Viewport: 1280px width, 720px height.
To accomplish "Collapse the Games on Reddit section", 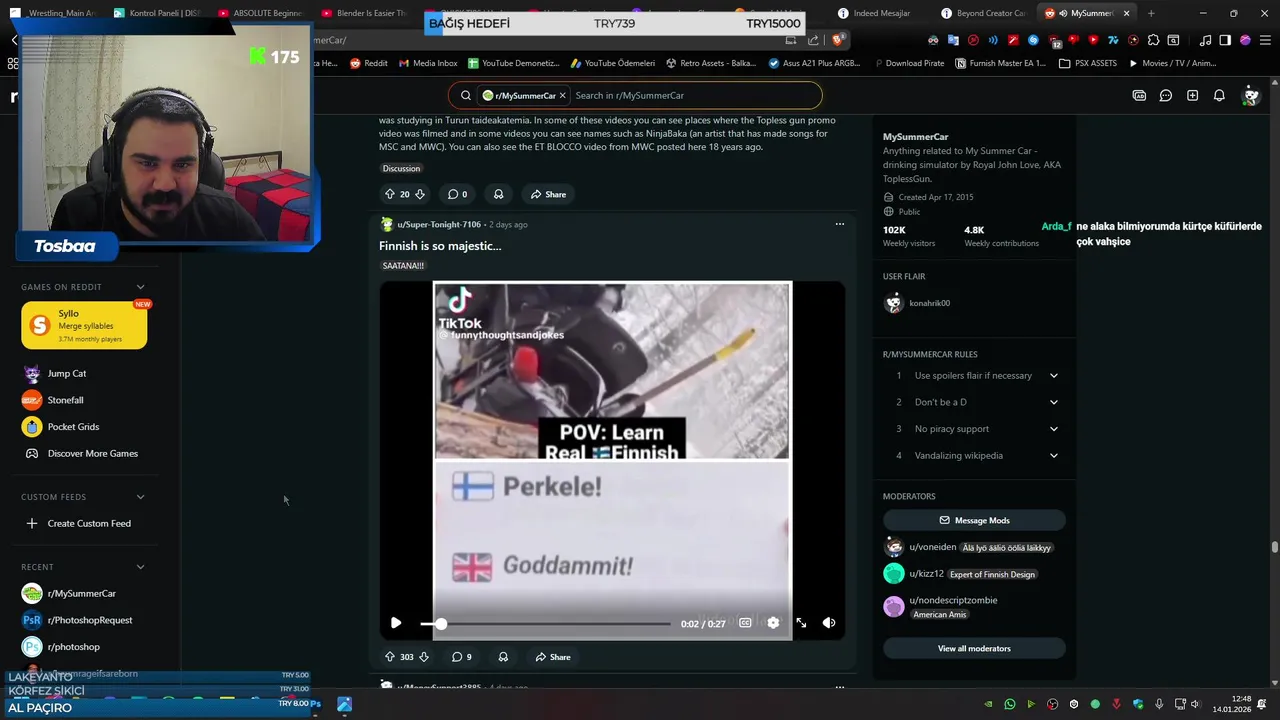I will click(x=140, y=287).
